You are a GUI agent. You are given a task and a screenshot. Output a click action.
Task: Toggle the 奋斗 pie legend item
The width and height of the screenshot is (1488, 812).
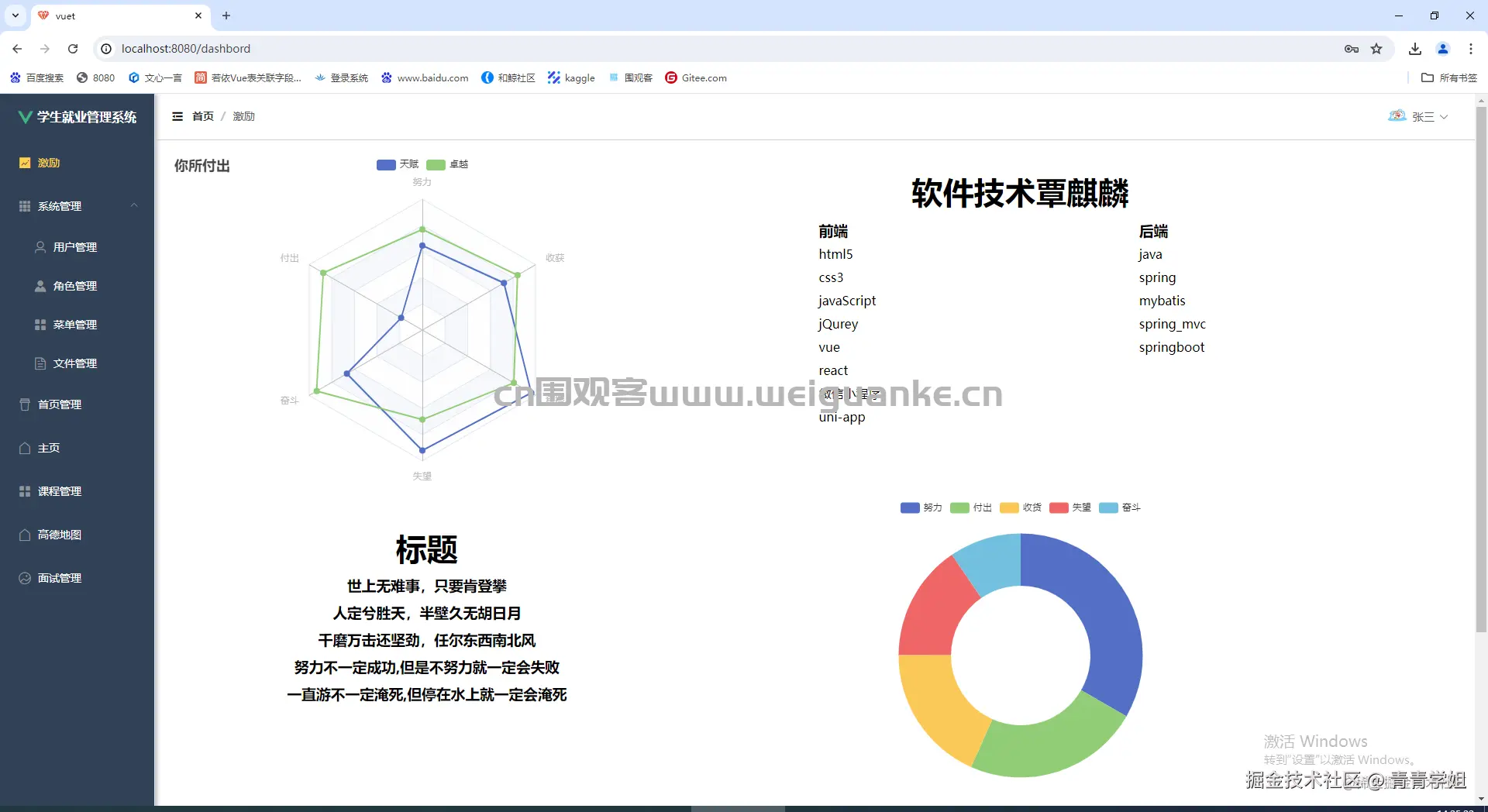pyautogui.click(x=1120, y=507)
